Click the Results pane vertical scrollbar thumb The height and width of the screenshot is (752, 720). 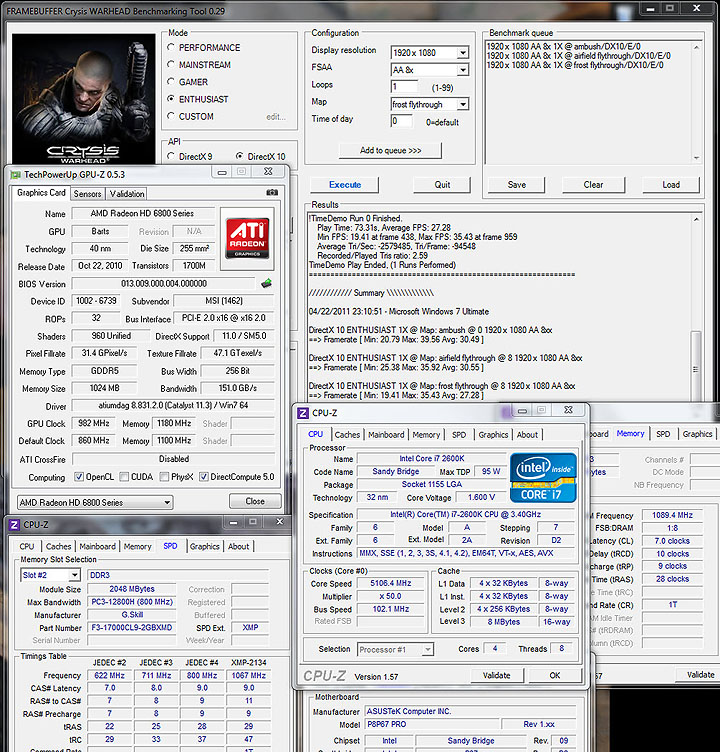[696, 365]
